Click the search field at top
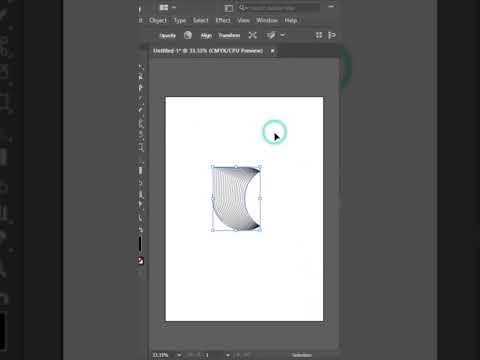This screenshot has height=360, width=480. pyautogui.click(x=279, y=8)
